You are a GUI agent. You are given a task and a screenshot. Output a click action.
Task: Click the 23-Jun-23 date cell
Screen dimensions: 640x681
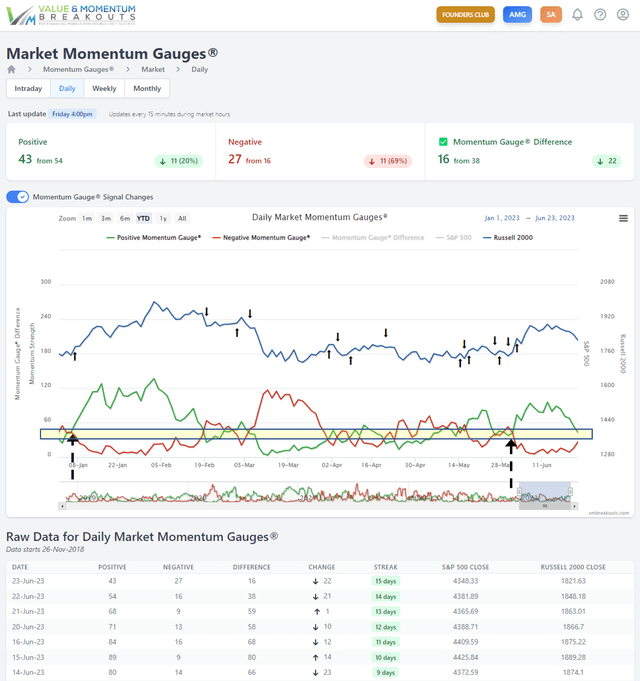coord(28,581)
